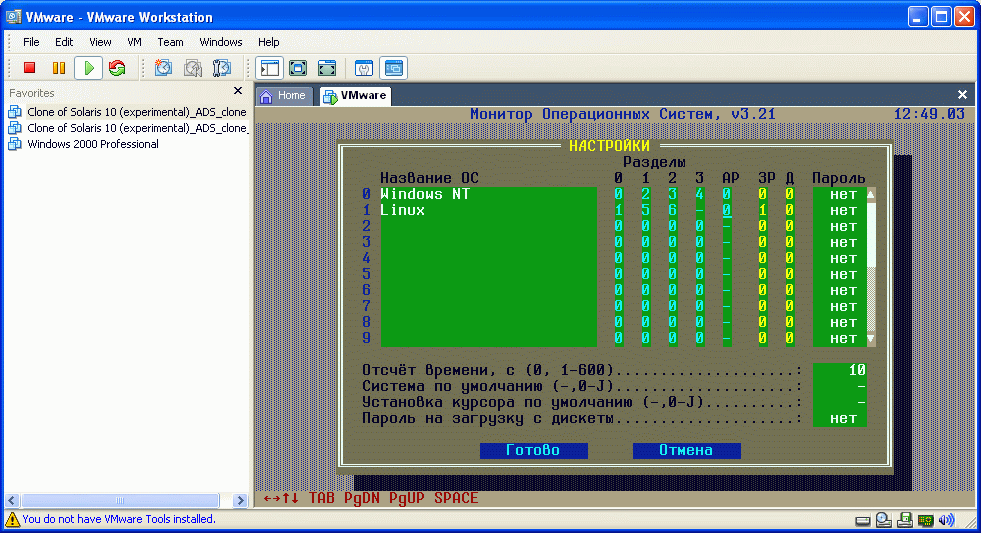Click the Full Screen mode toolbar icon
This screenshot has width=981, height=533.
(x=327, y=68)
